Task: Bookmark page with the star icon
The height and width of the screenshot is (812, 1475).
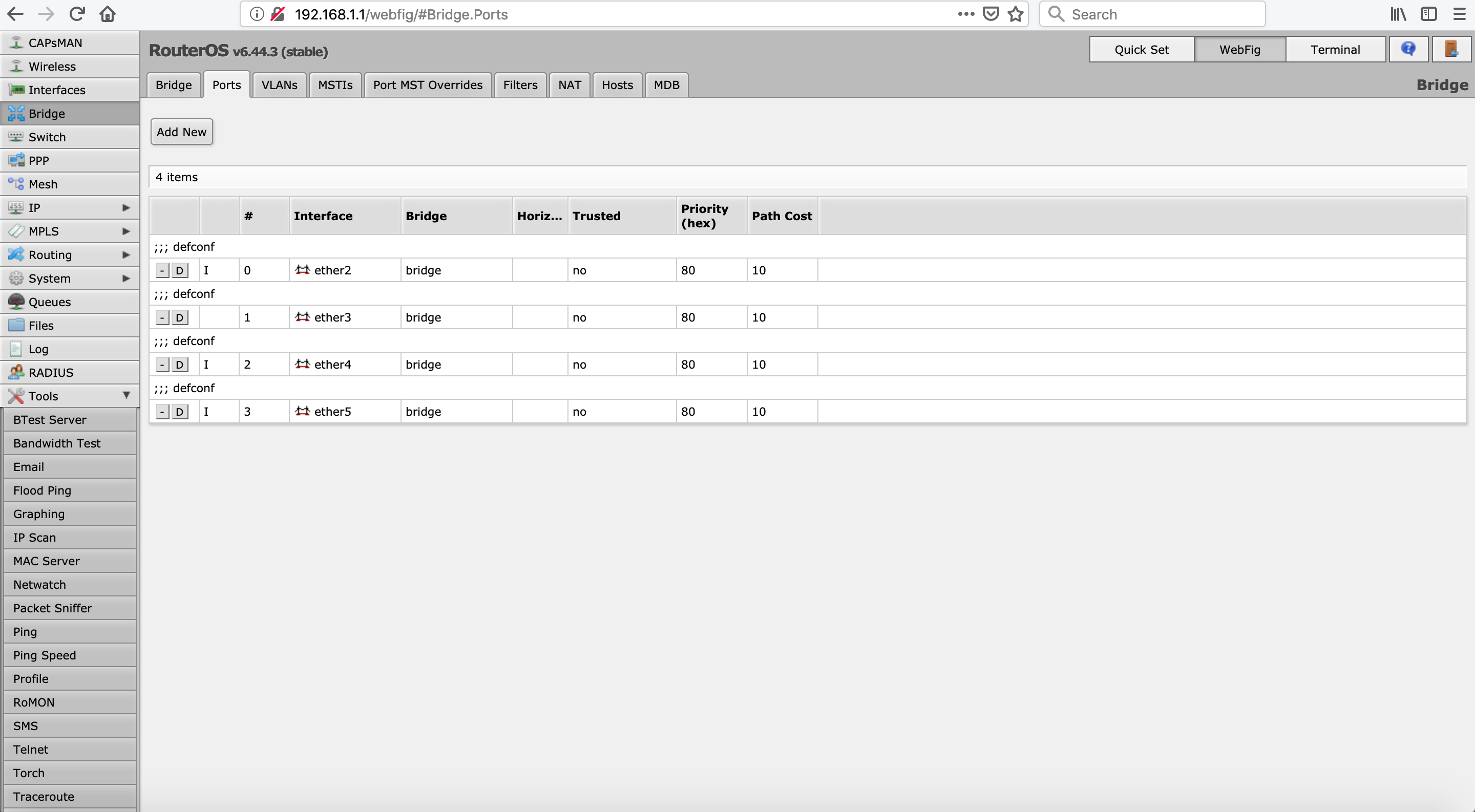Action: coord(1016,14)
